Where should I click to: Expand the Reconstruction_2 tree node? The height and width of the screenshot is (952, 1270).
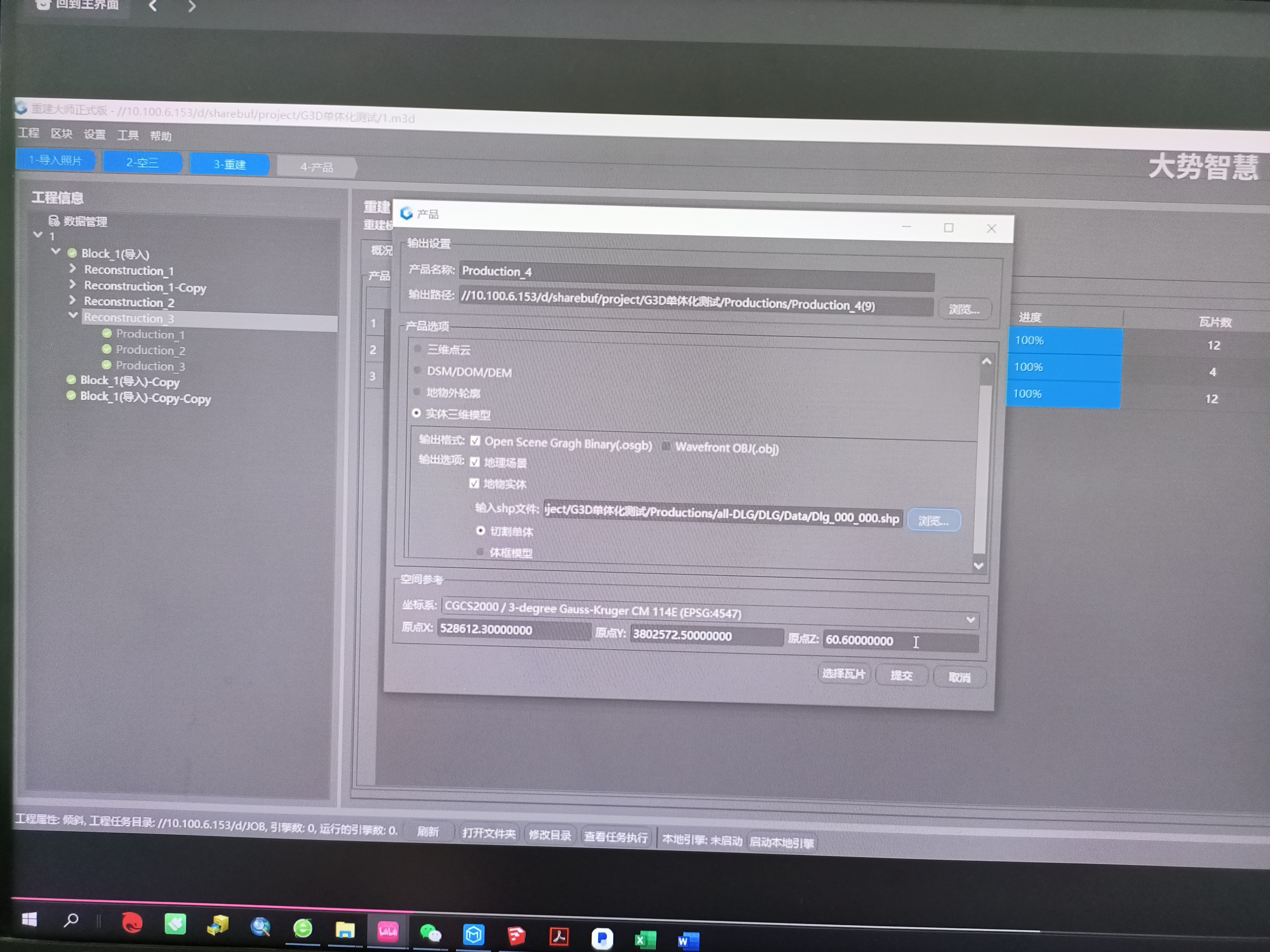tap(72, 300)
